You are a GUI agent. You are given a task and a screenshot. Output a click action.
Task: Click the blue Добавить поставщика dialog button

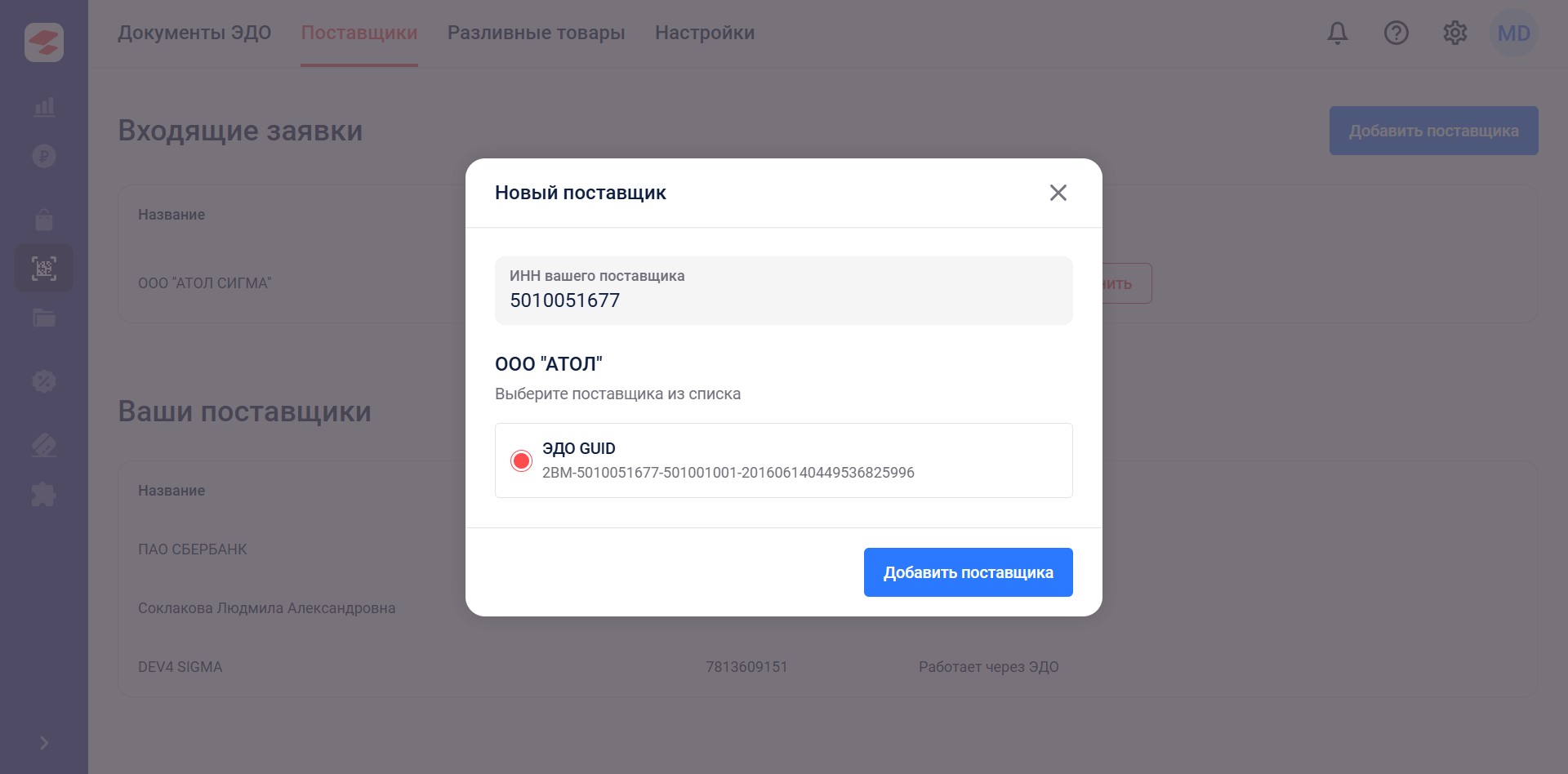tap(968, 572)
